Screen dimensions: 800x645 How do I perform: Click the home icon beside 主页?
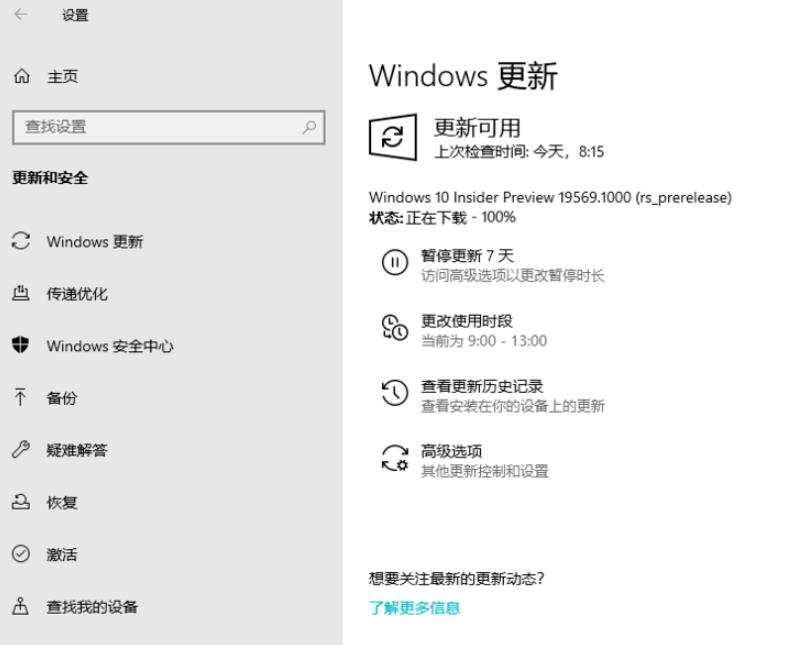point(21,77)
